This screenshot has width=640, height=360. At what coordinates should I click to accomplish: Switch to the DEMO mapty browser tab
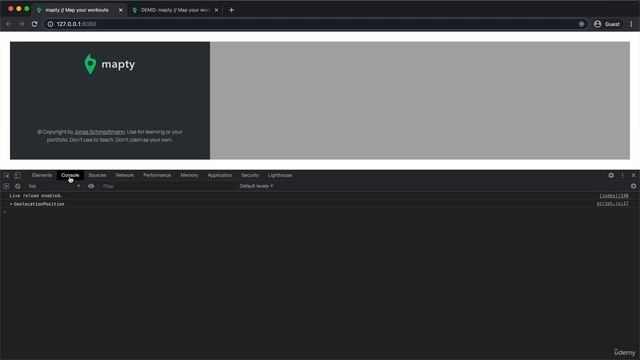coord(176,10)
